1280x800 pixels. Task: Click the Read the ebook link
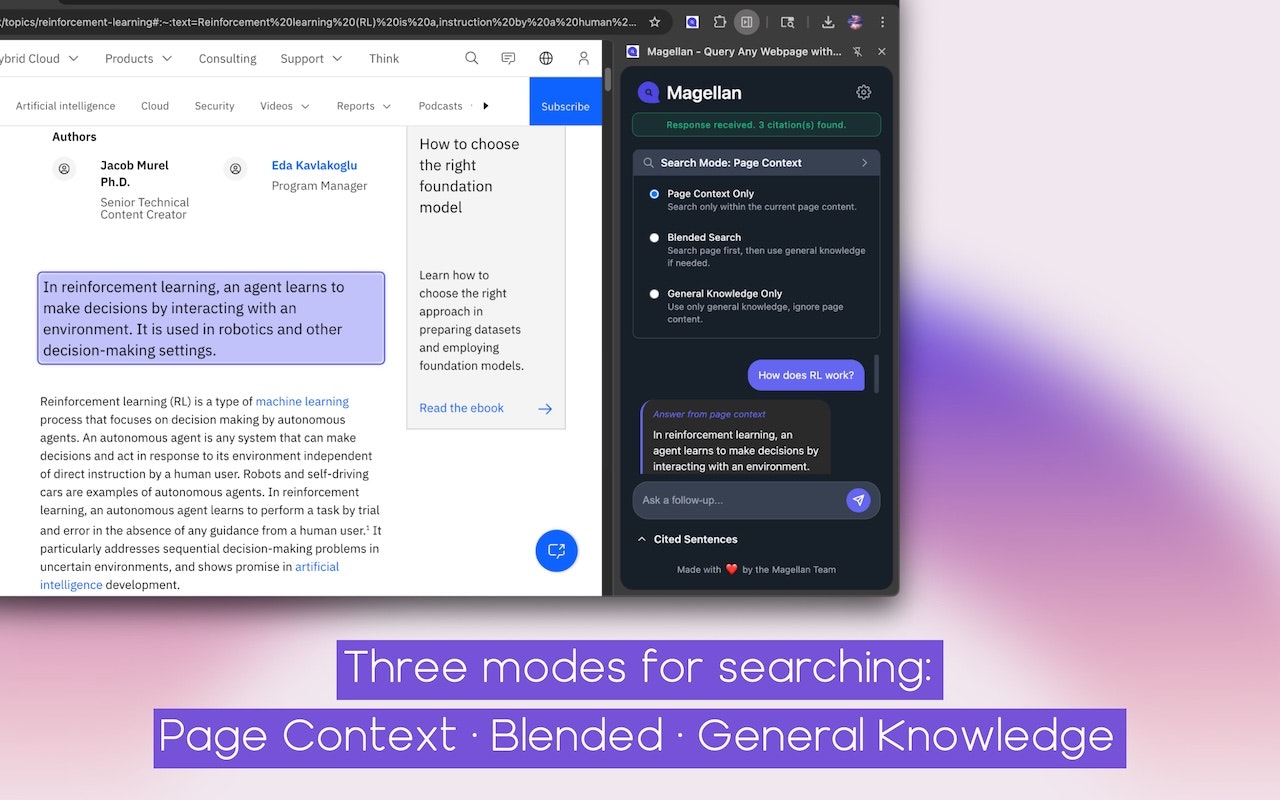pos(461,408)
